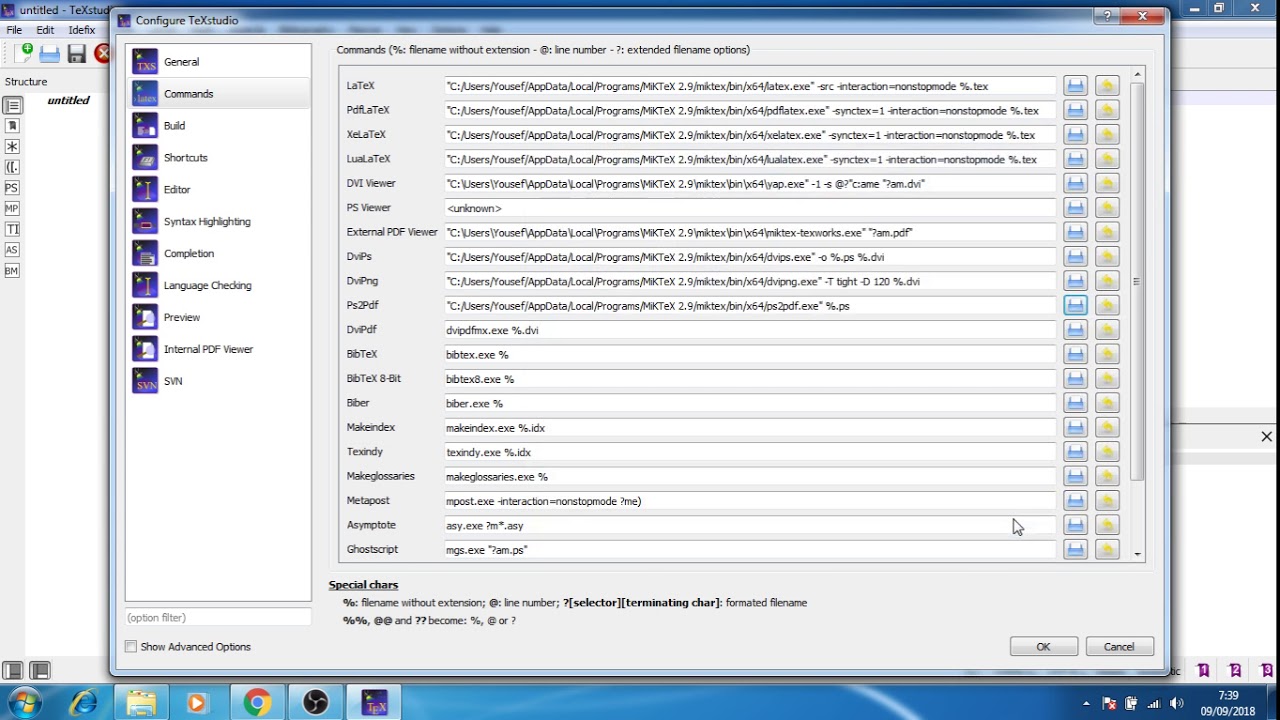
Task: Click the PS Viewer command text field
Action: coord(749,208)
